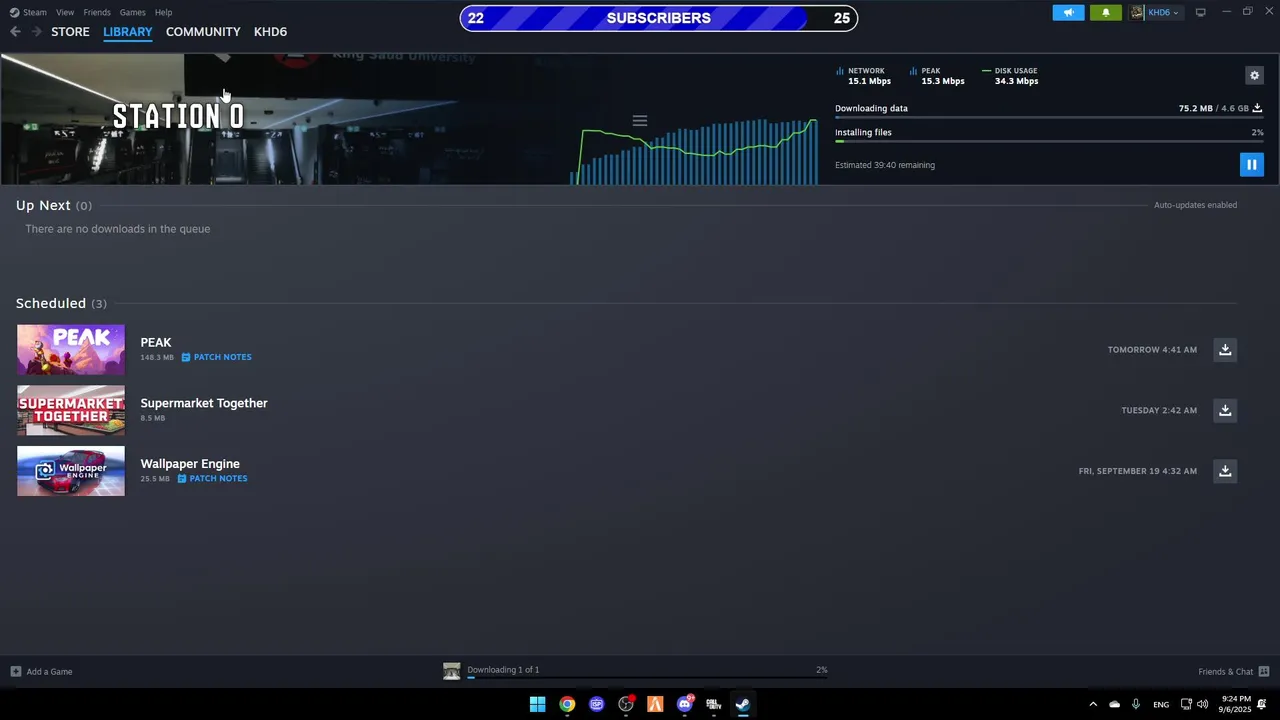Click the bottom download progress bar
Image resolution: width=1280 pixels, height=720 pixels.
[647, 678]
